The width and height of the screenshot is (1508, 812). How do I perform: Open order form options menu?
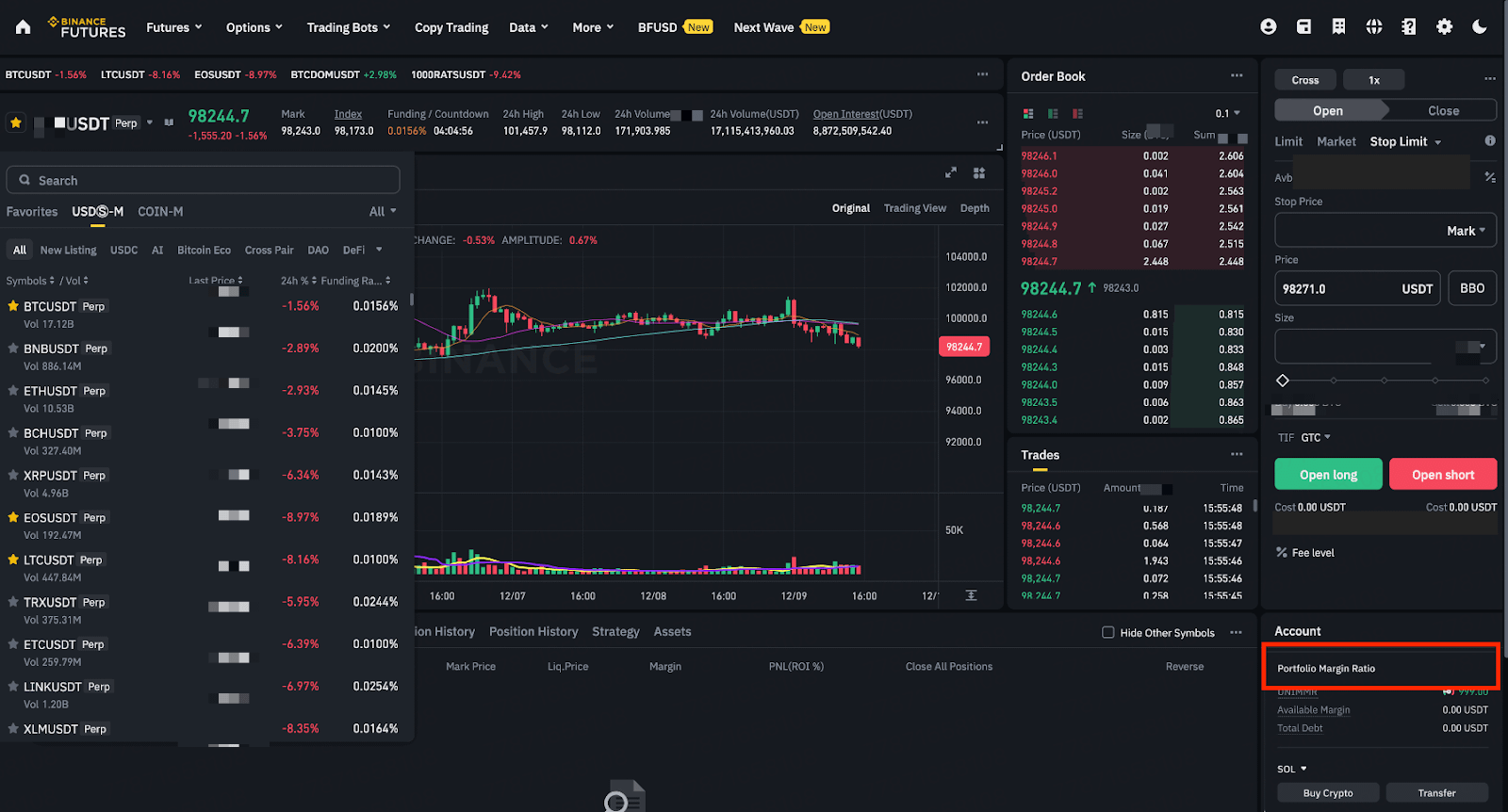(1489, 79)
